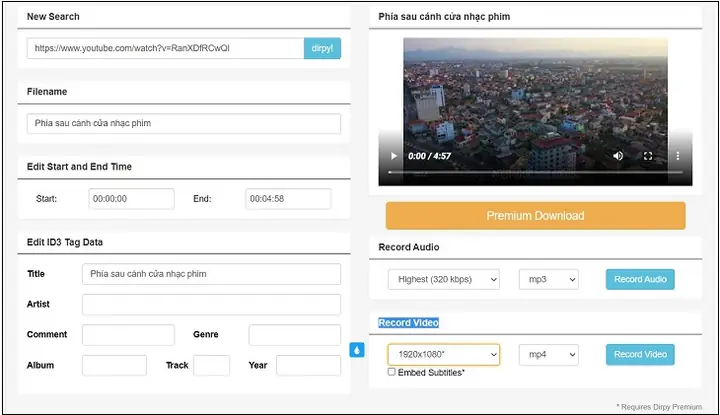The width and height of the screenshot is (720, 415).
Task: Seek along the video progress bar
Action: (x=535, y=172)
